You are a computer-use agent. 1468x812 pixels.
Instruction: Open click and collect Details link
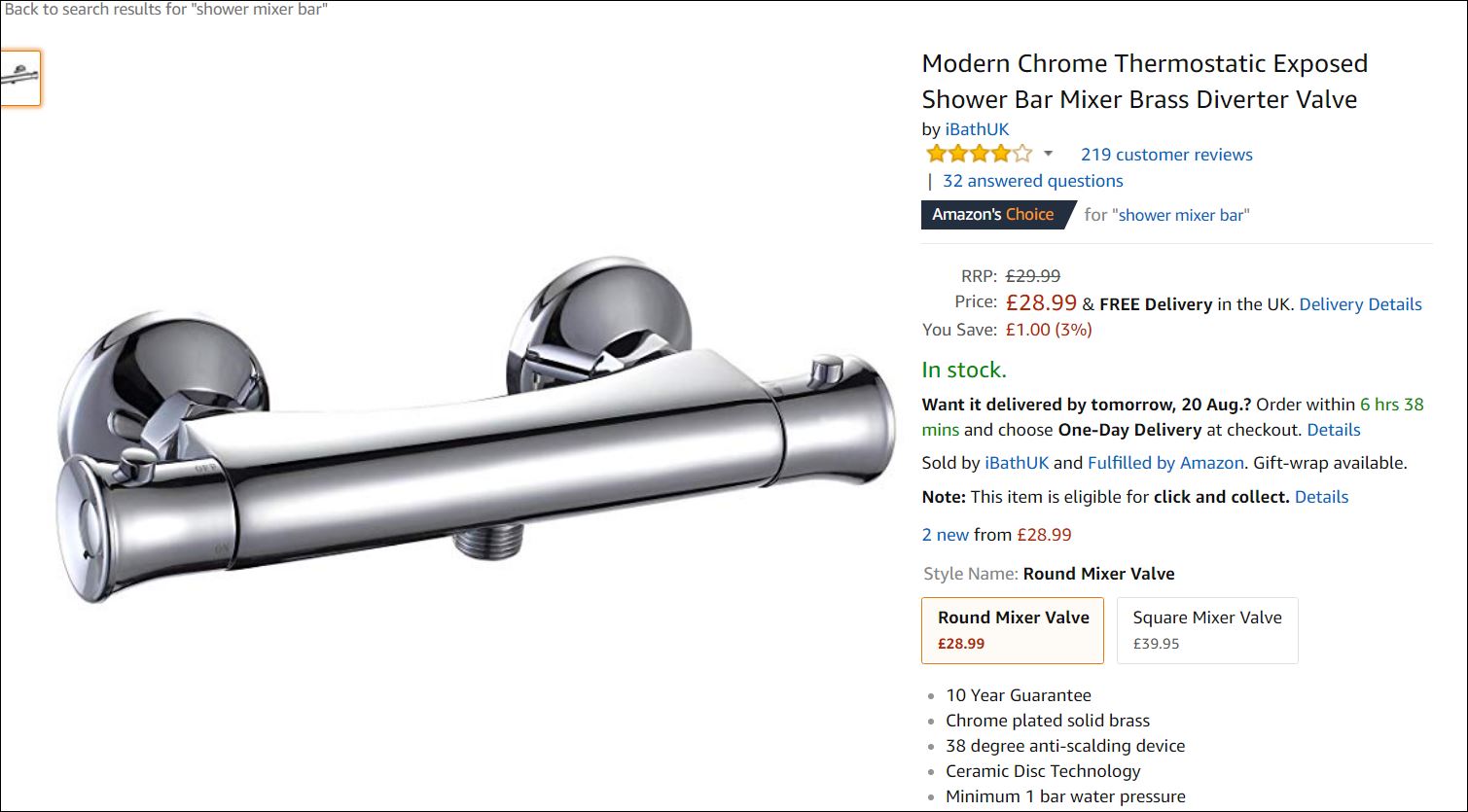[1321, 497]
